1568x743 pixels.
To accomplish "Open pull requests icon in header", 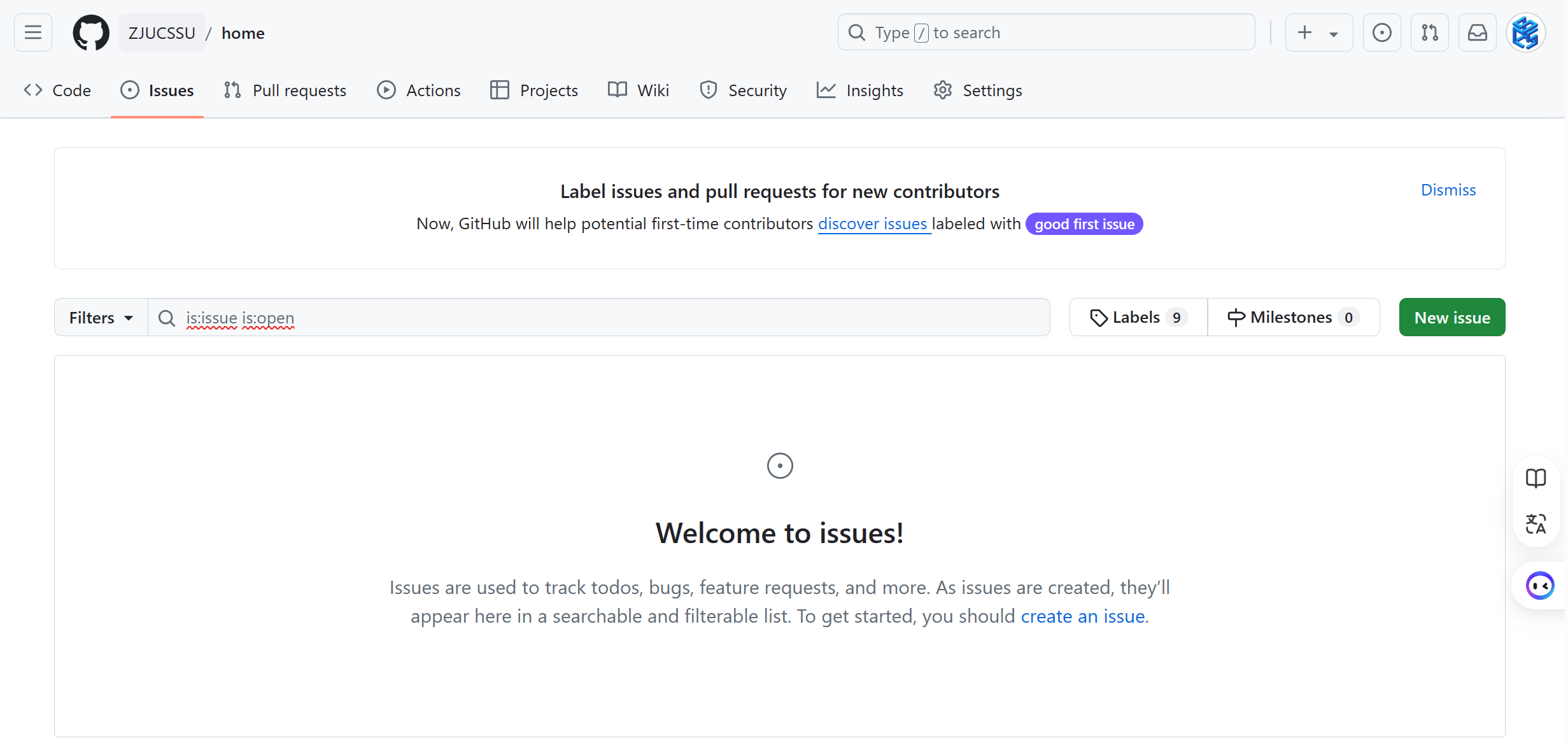I will pyautogui.click(x=1429, y=32).
